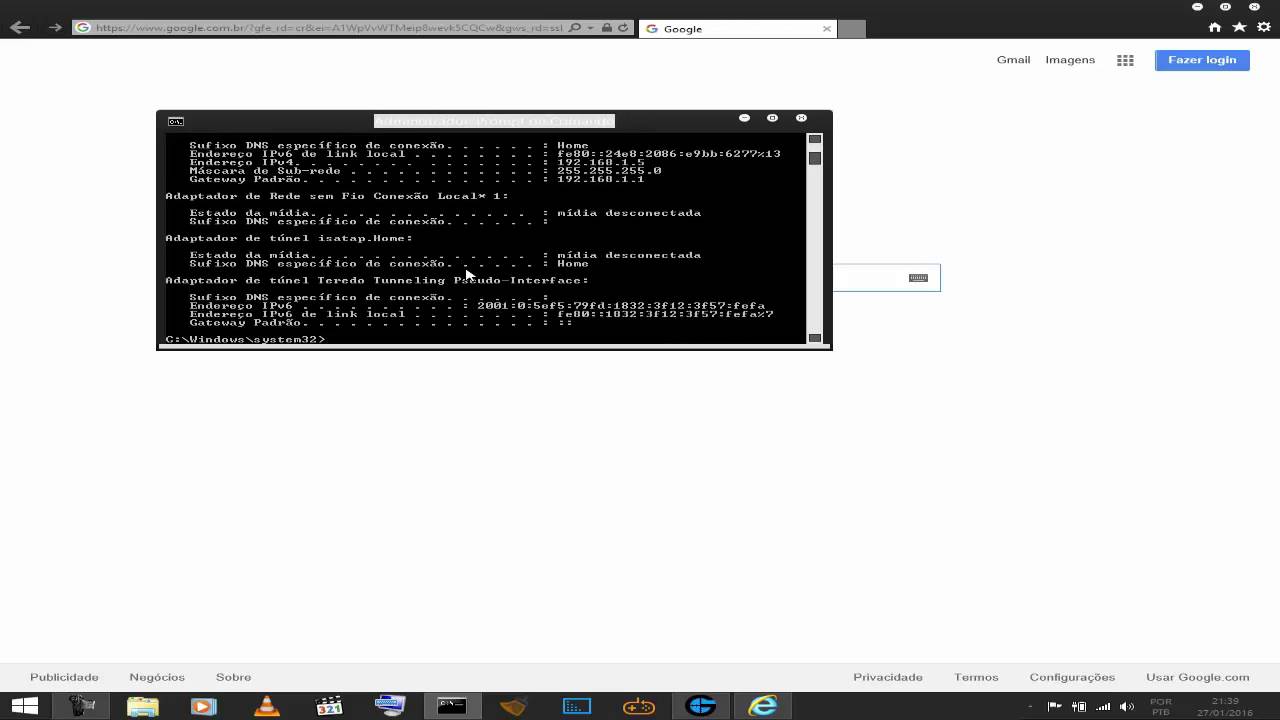Open Imagens link

1070,60
